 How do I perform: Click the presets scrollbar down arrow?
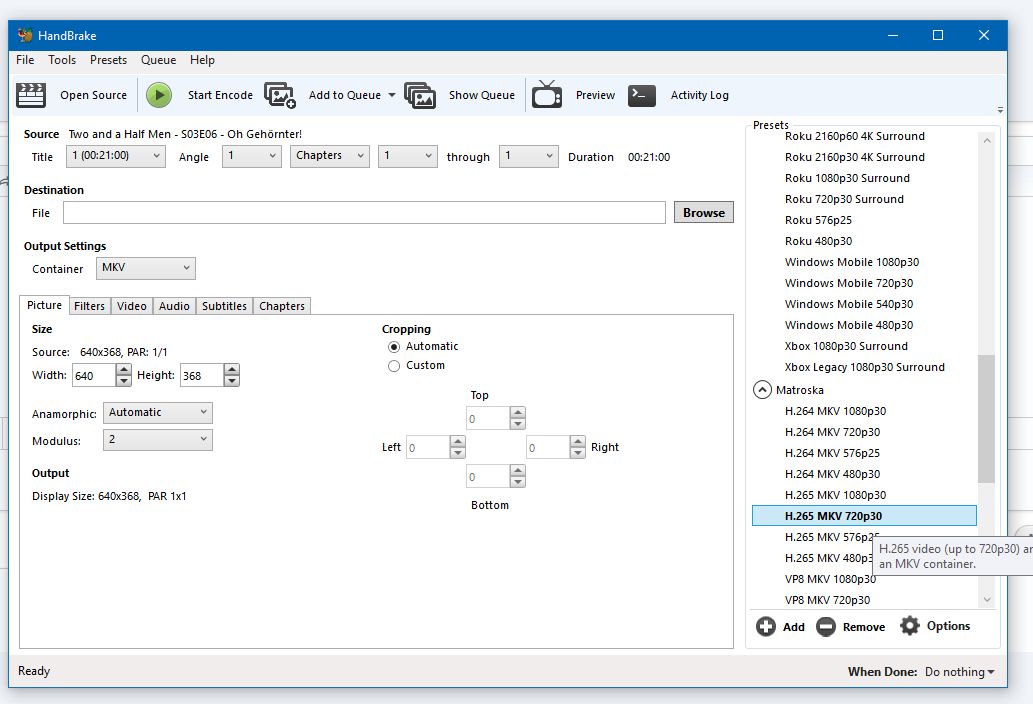pyautogui.click(x=986, y=599)
